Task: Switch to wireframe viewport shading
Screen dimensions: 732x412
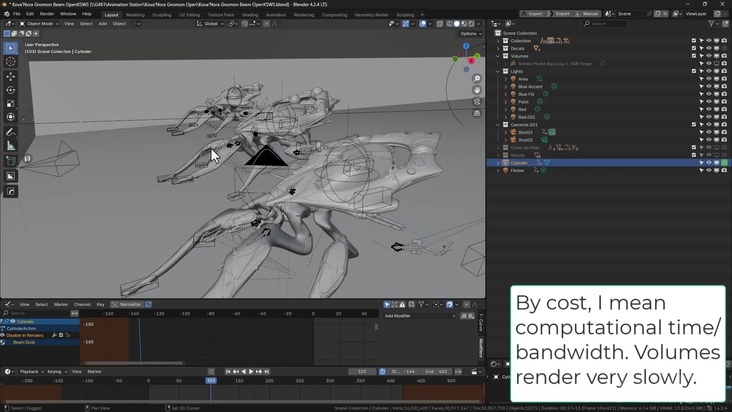Action: pos(449,23)
